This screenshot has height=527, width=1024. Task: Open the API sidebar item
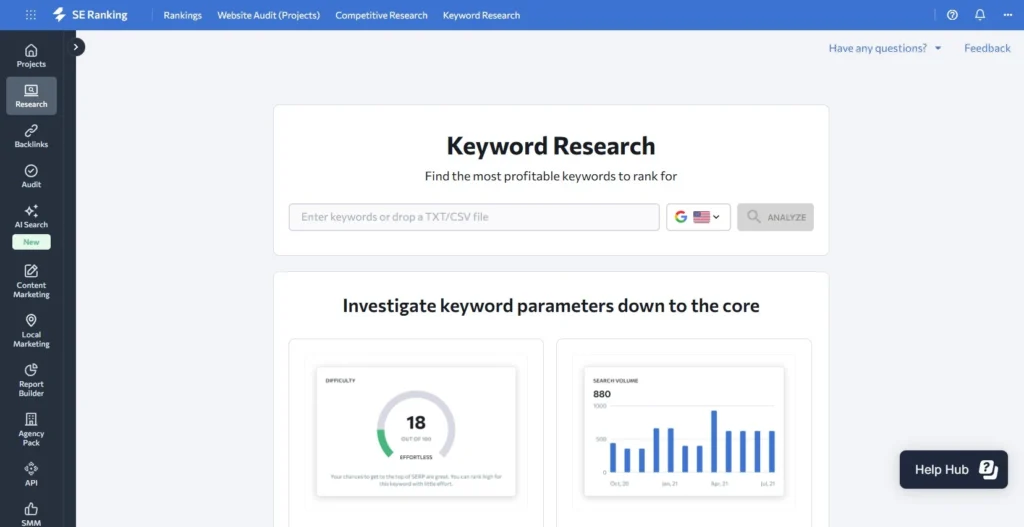(x=31, y=474)
